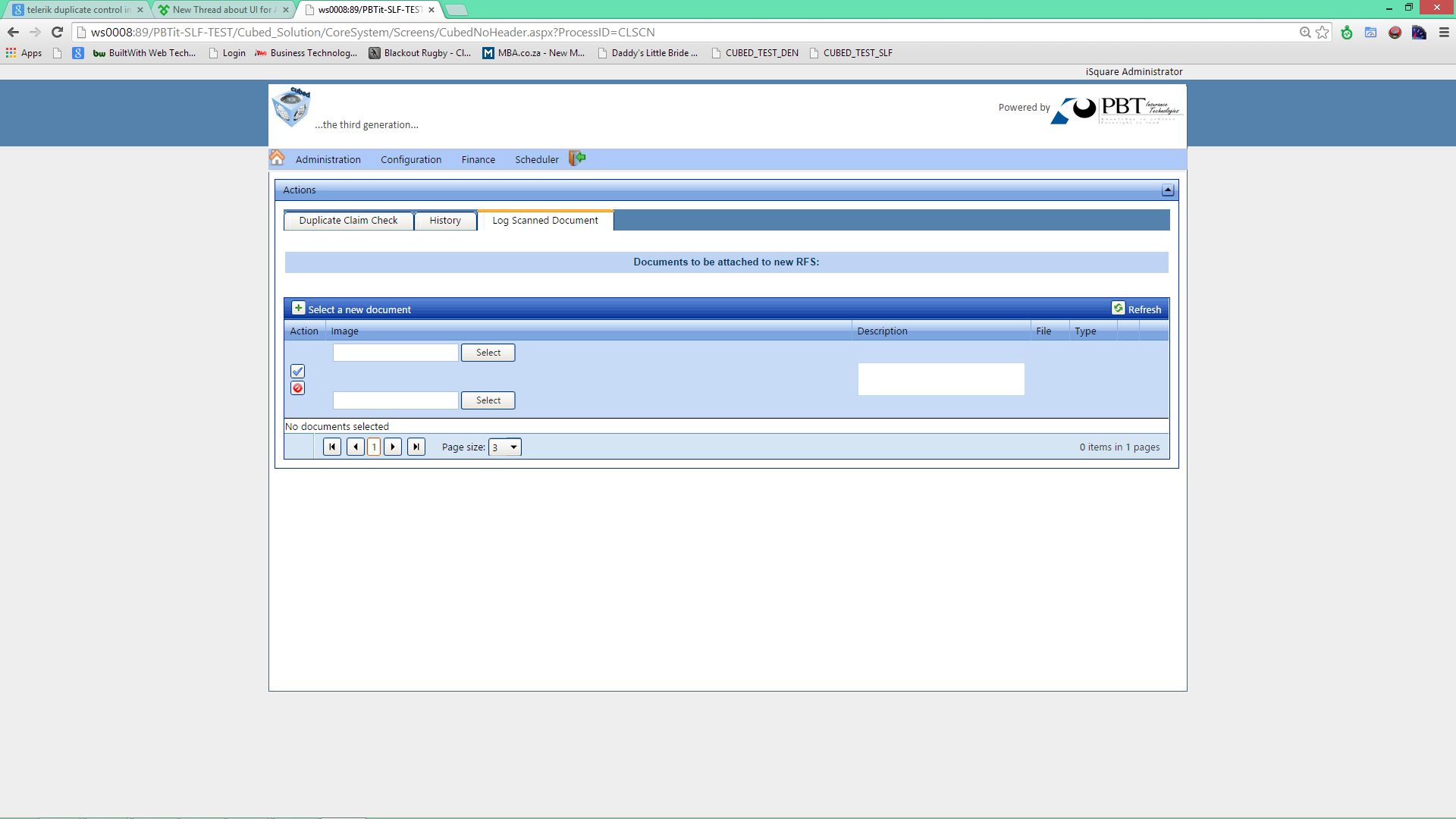Screen dimensions: 1456x819
Task: Click the Refresh icon in grid header
Action: tap(1118, 308)
